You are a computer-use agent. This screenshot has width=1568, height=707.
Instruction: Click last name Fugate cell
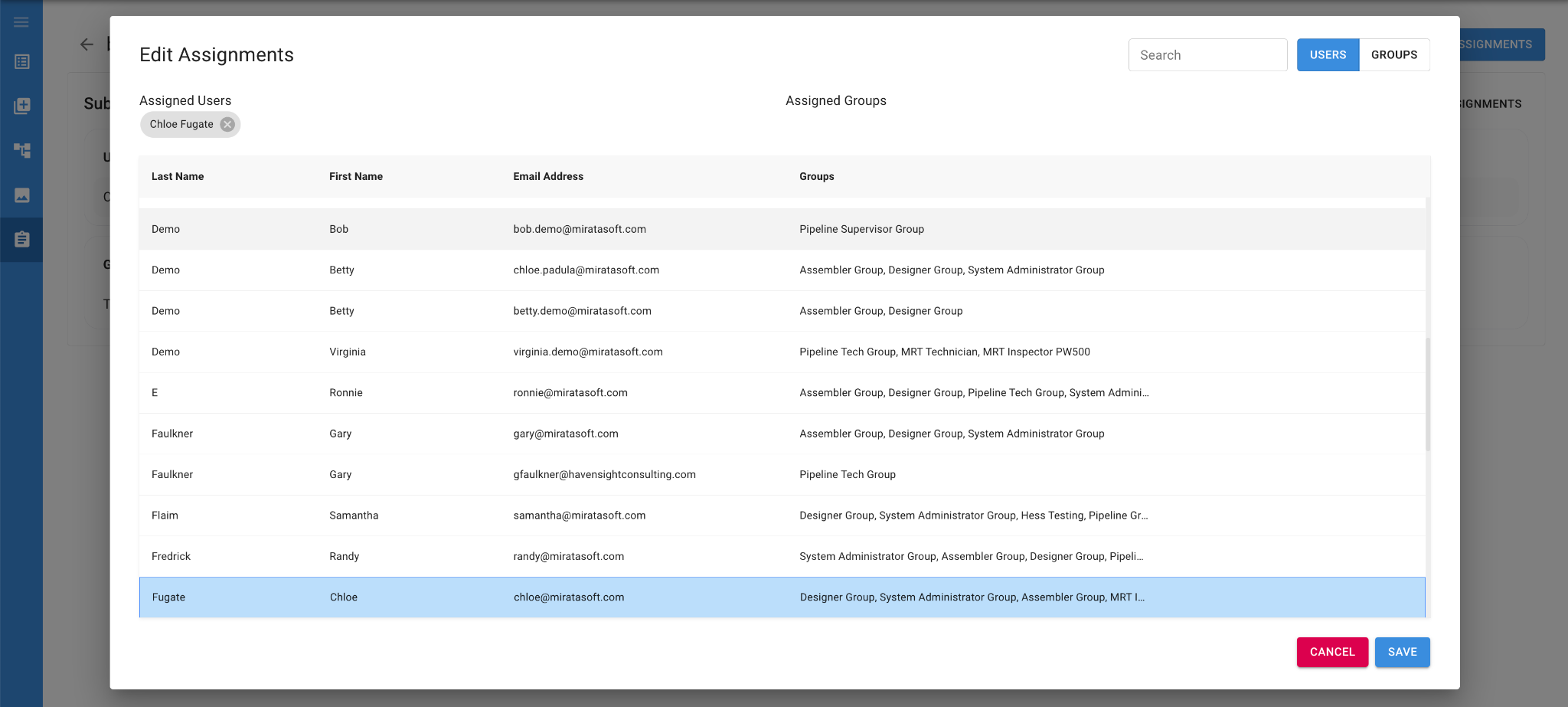tap(168, 597)
